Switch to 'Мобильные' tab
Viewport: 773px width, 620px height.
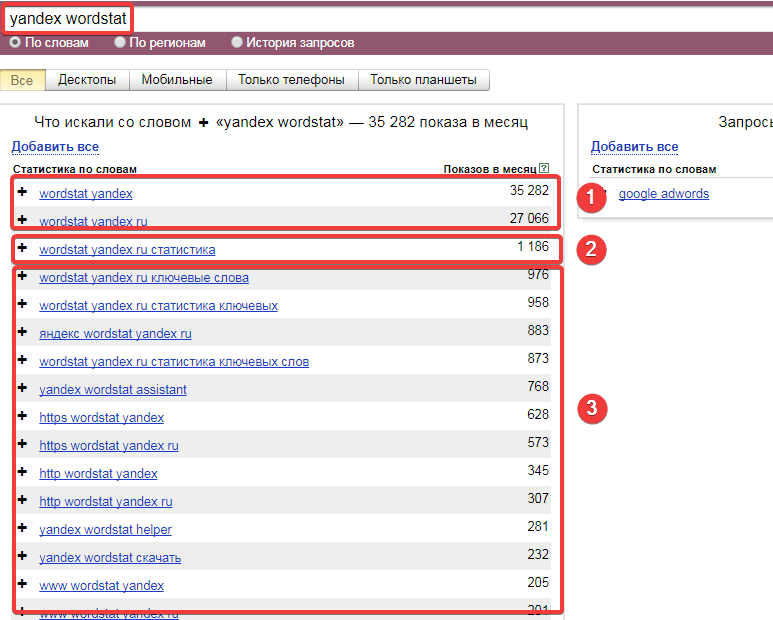[177, 80]
